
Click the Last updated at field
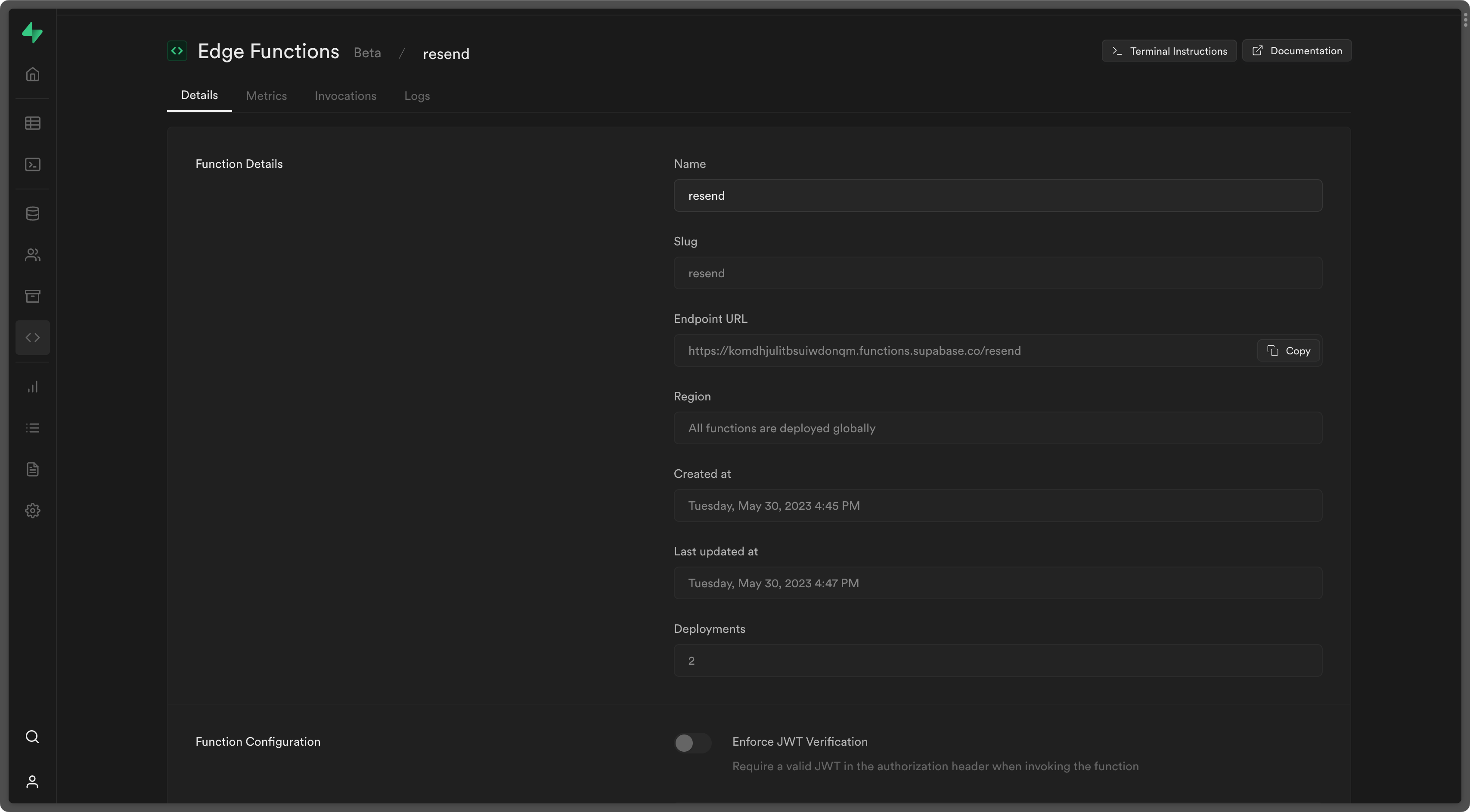tap(998, 583)
